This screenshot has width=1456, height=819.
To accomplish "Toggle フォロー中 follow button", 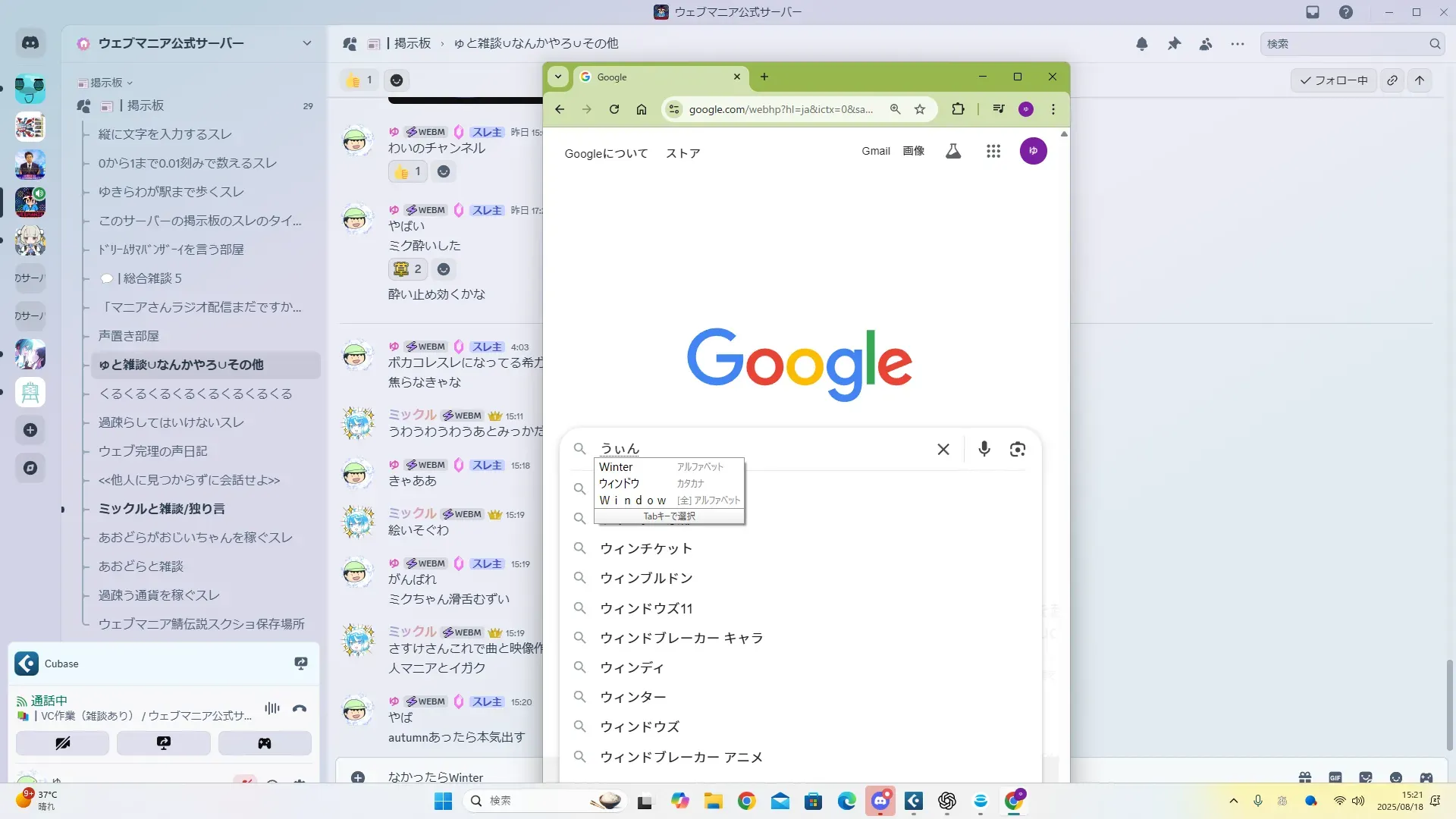I will 1334,80.
